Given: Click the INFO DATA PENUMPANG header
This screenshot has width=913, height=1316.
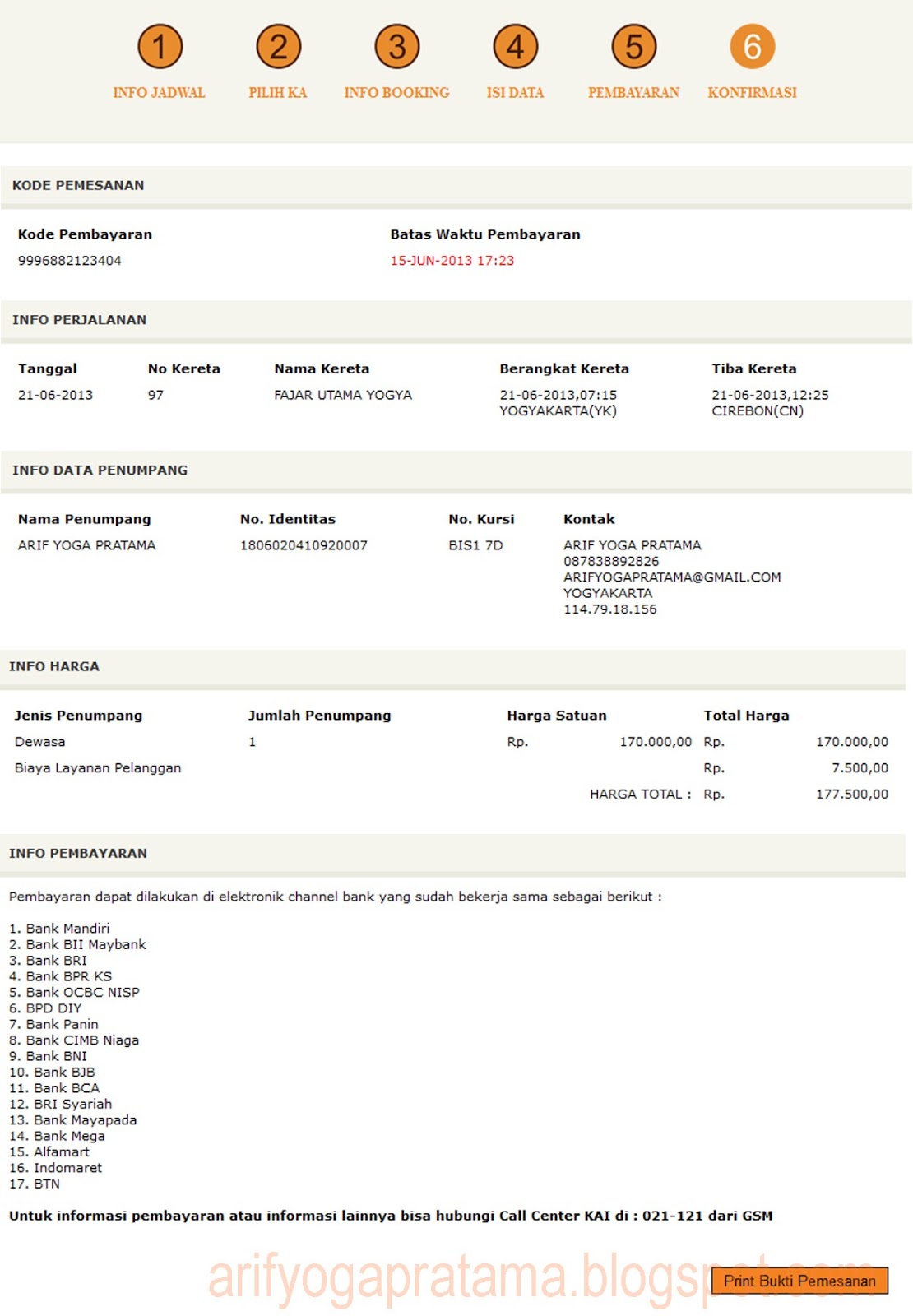Looking at the screenshot, I should (456, 470).
